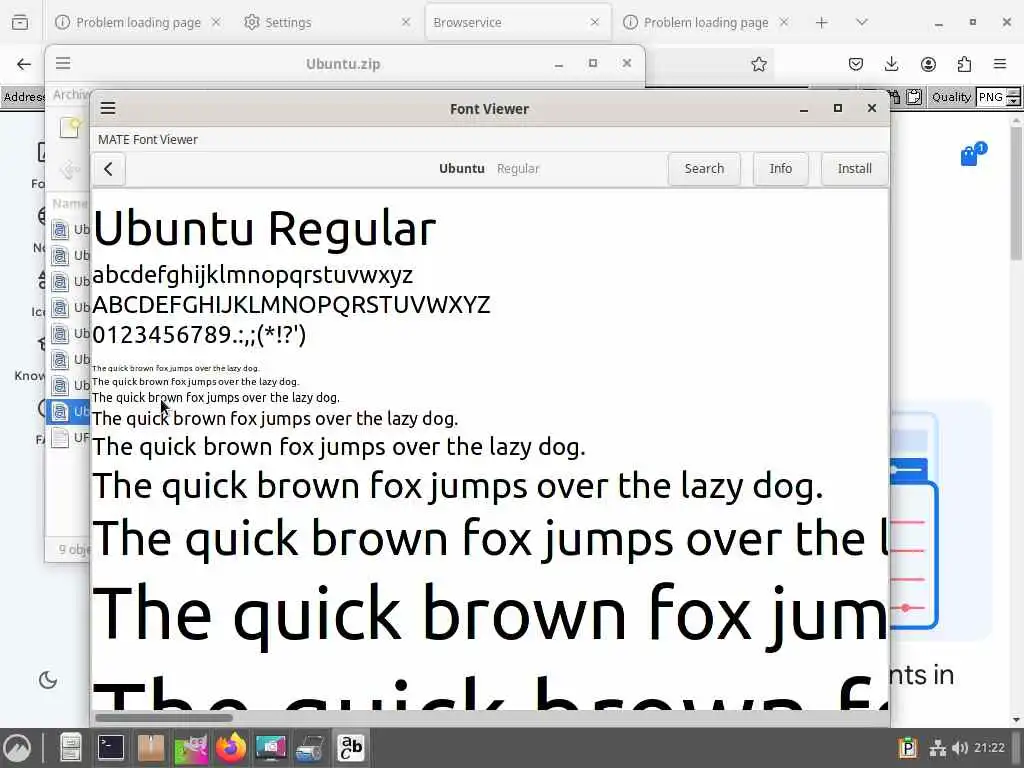1024x768 pixels.
Task: Open a new Firefox tab
Action: point(822,23)
